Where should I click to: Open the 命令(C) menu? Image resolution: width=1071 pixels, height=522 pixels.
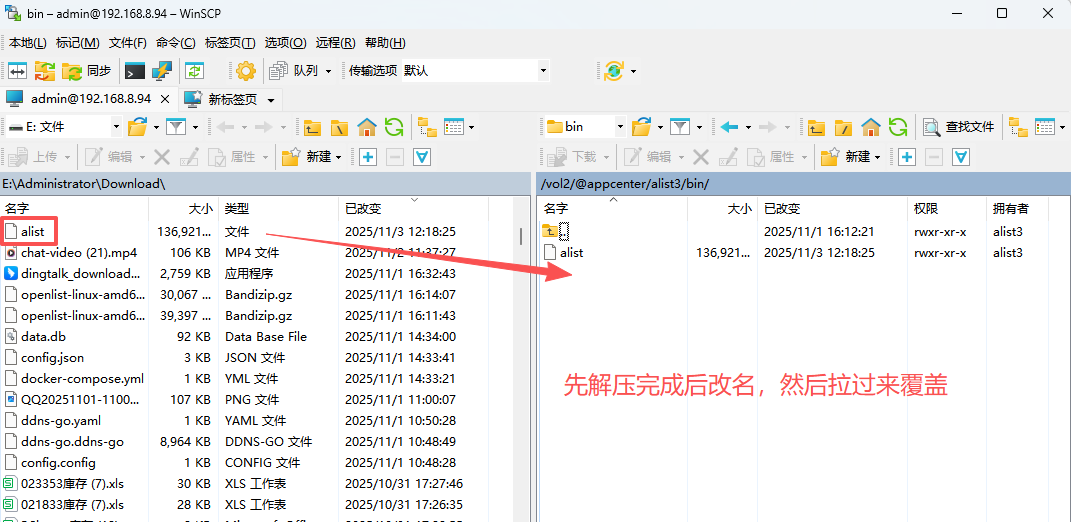point(176,42)
